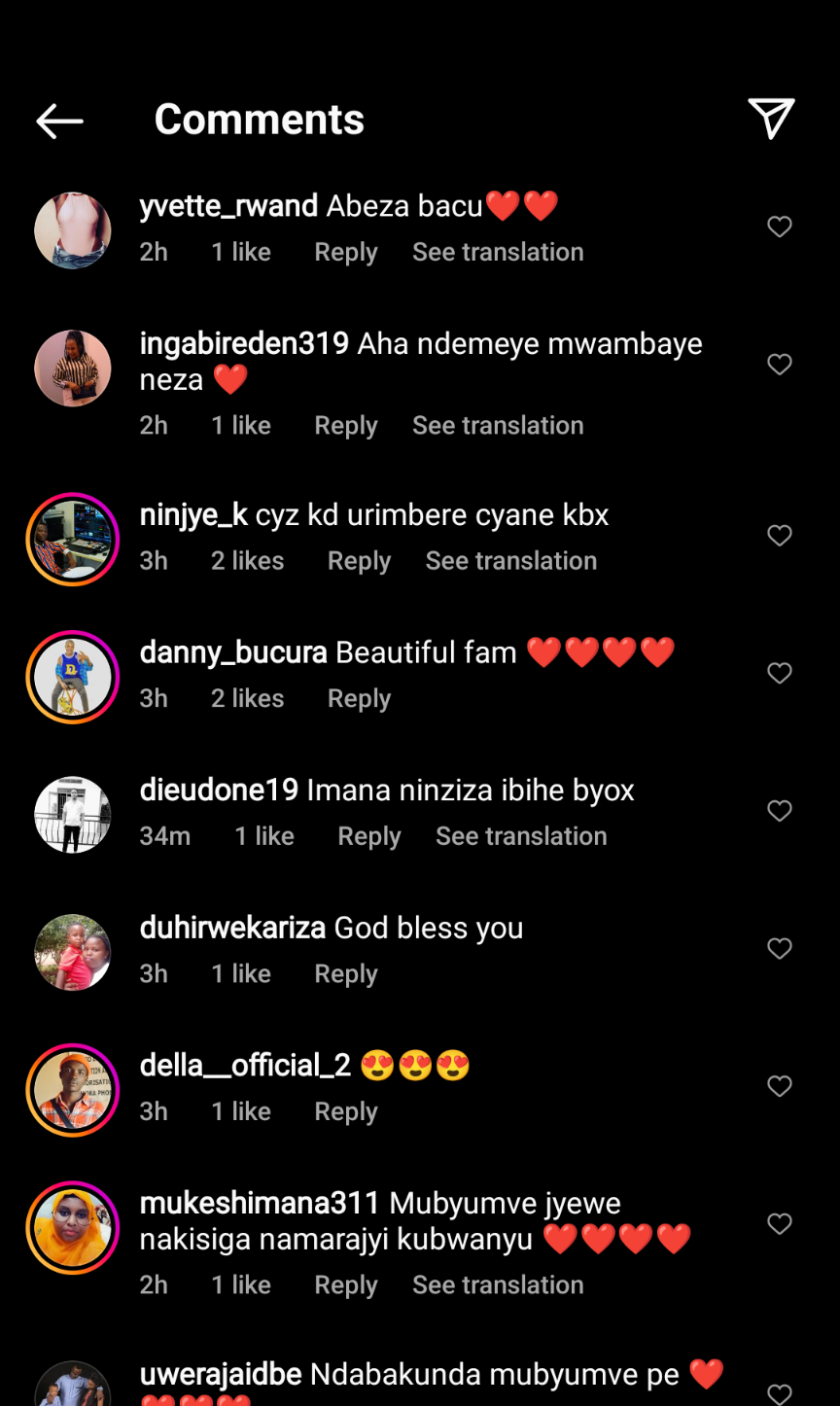See translation for dieudone19's comment

(x=521, y=836)
